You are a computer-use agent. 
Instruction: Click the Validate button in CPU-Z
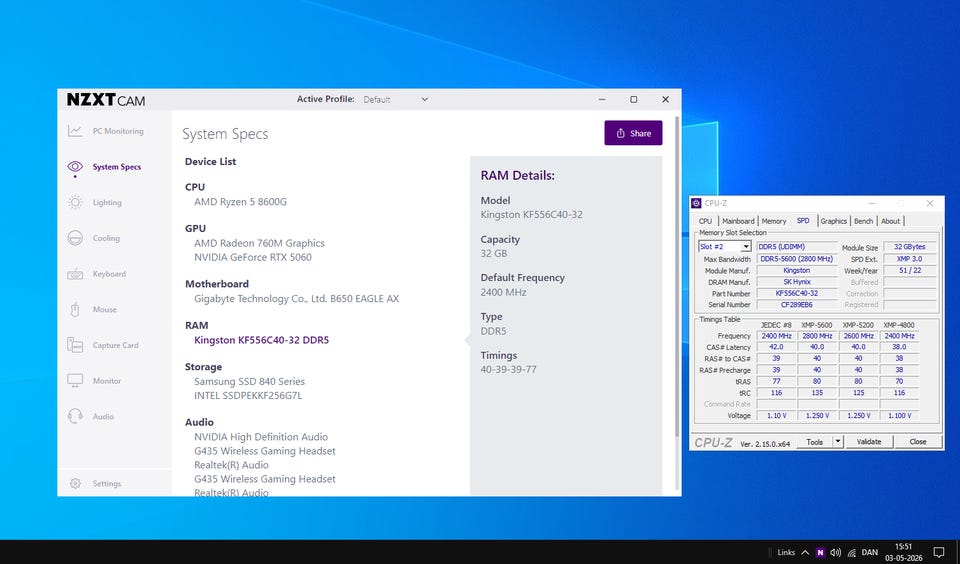pos(869,442)
